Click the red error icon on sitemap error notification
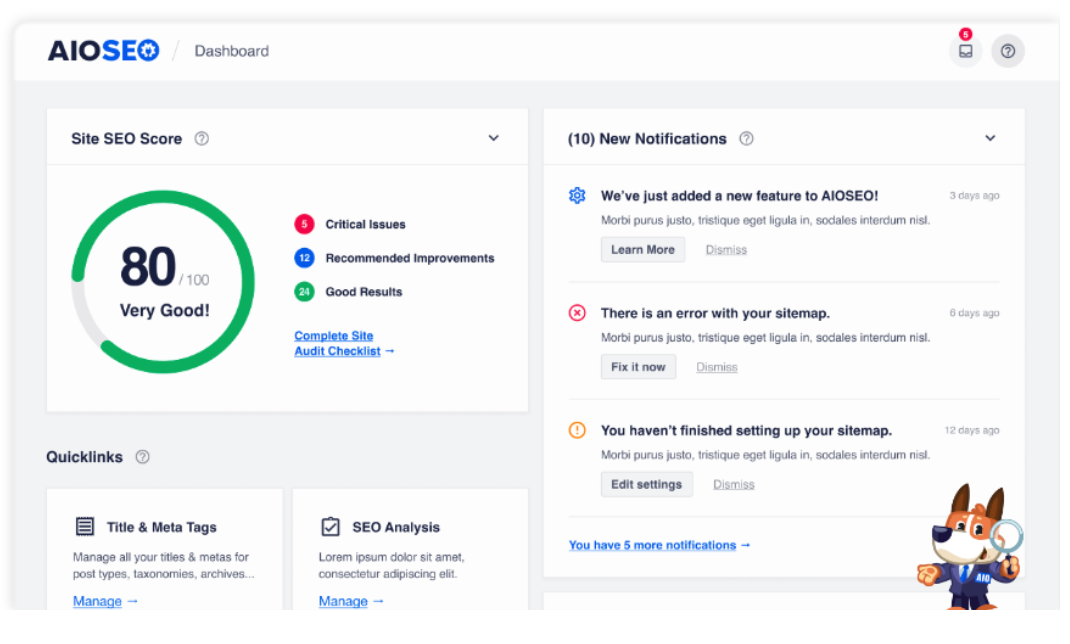The height and width of the screenshot is (644, 1070). pos(577,313)
